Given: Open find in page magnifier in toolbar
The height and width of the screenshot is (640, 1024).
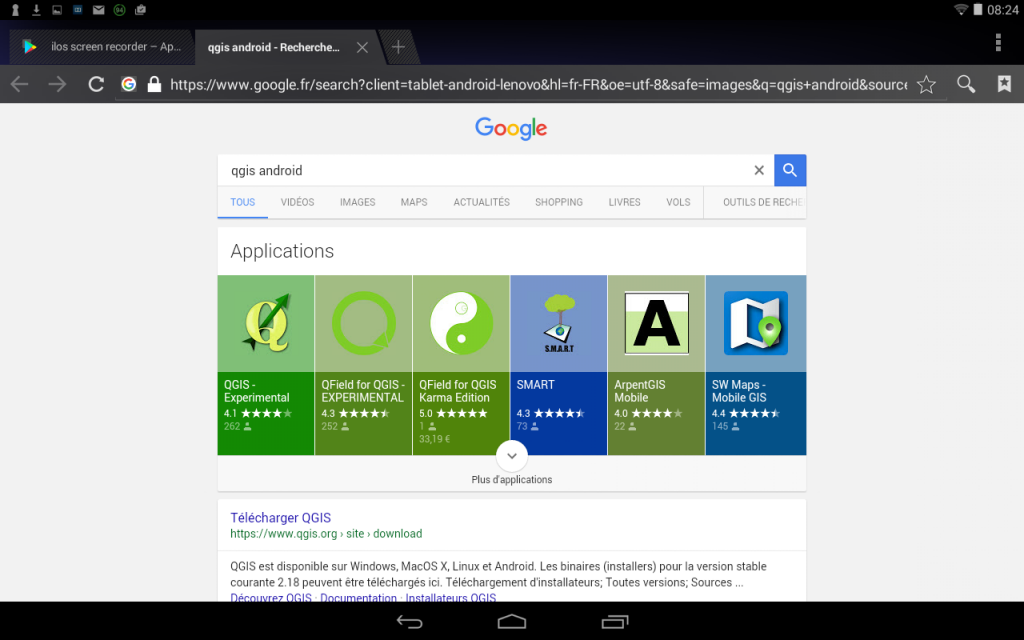Looking at the screenshot, I should point(966,84).
